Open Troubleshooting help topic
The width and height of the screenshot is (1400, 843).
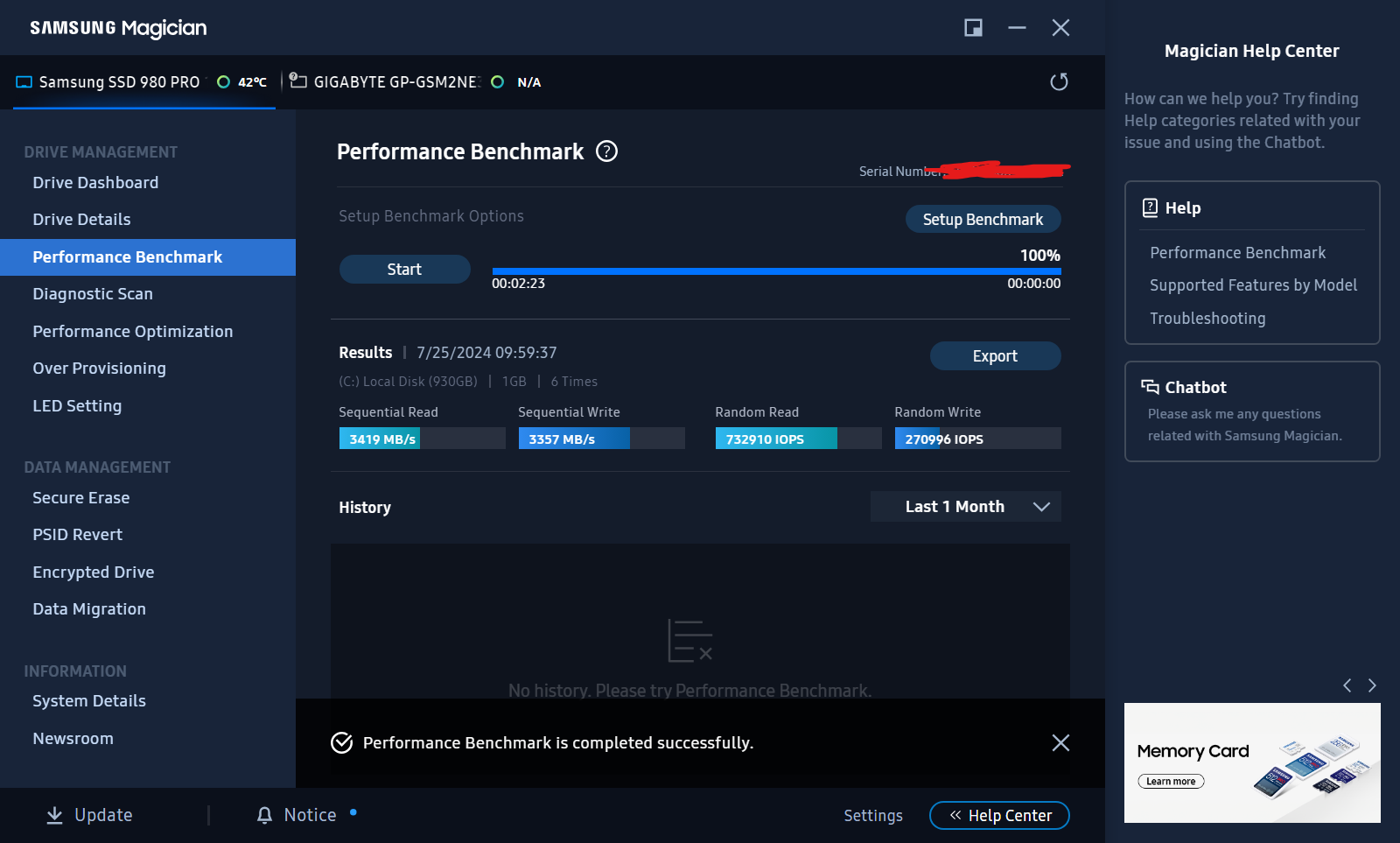[1207, 319]
